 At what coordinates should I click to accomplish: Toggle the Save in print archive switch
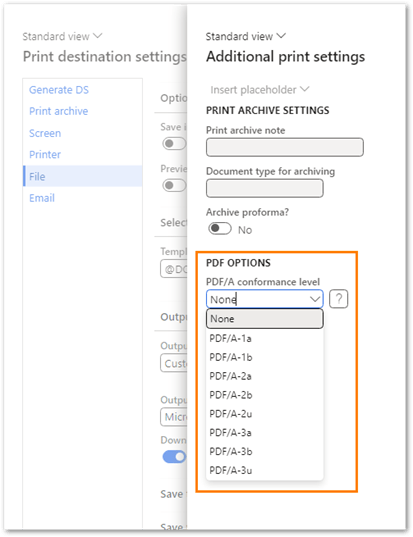[x=174, y=143]
